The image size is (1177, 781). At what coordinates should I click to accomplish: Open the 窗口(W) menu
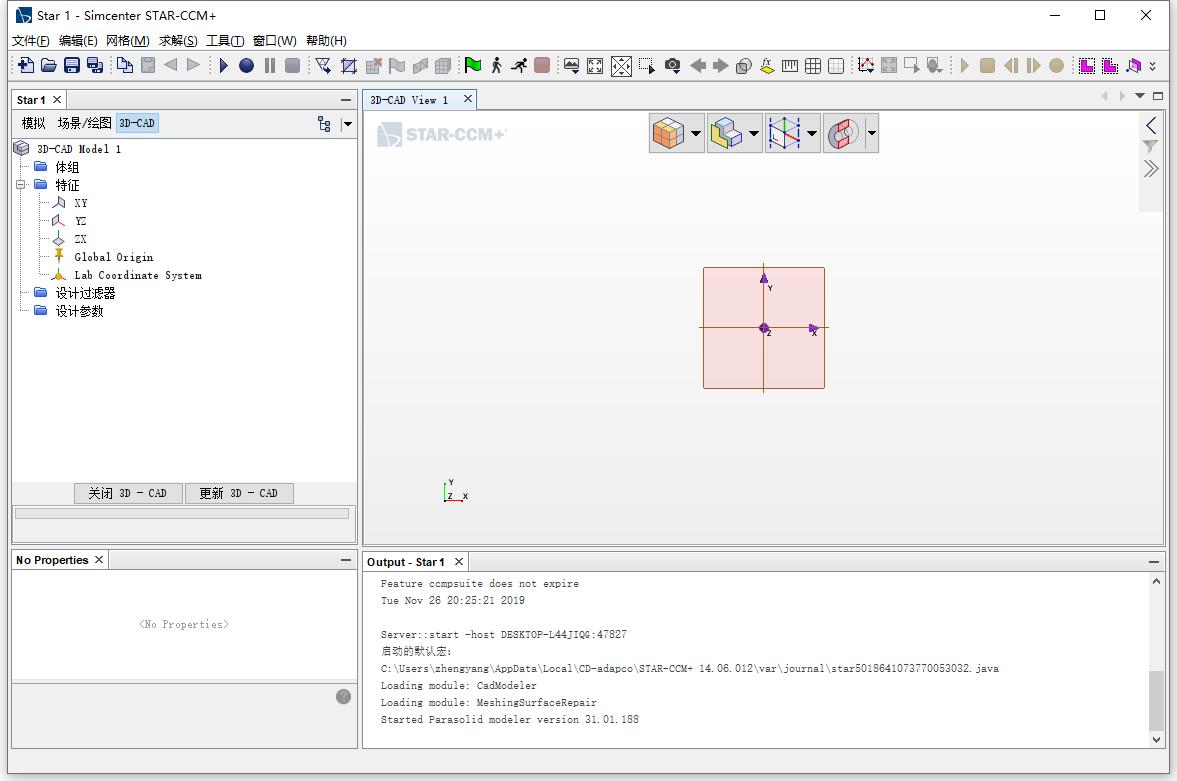click(275, 41)
